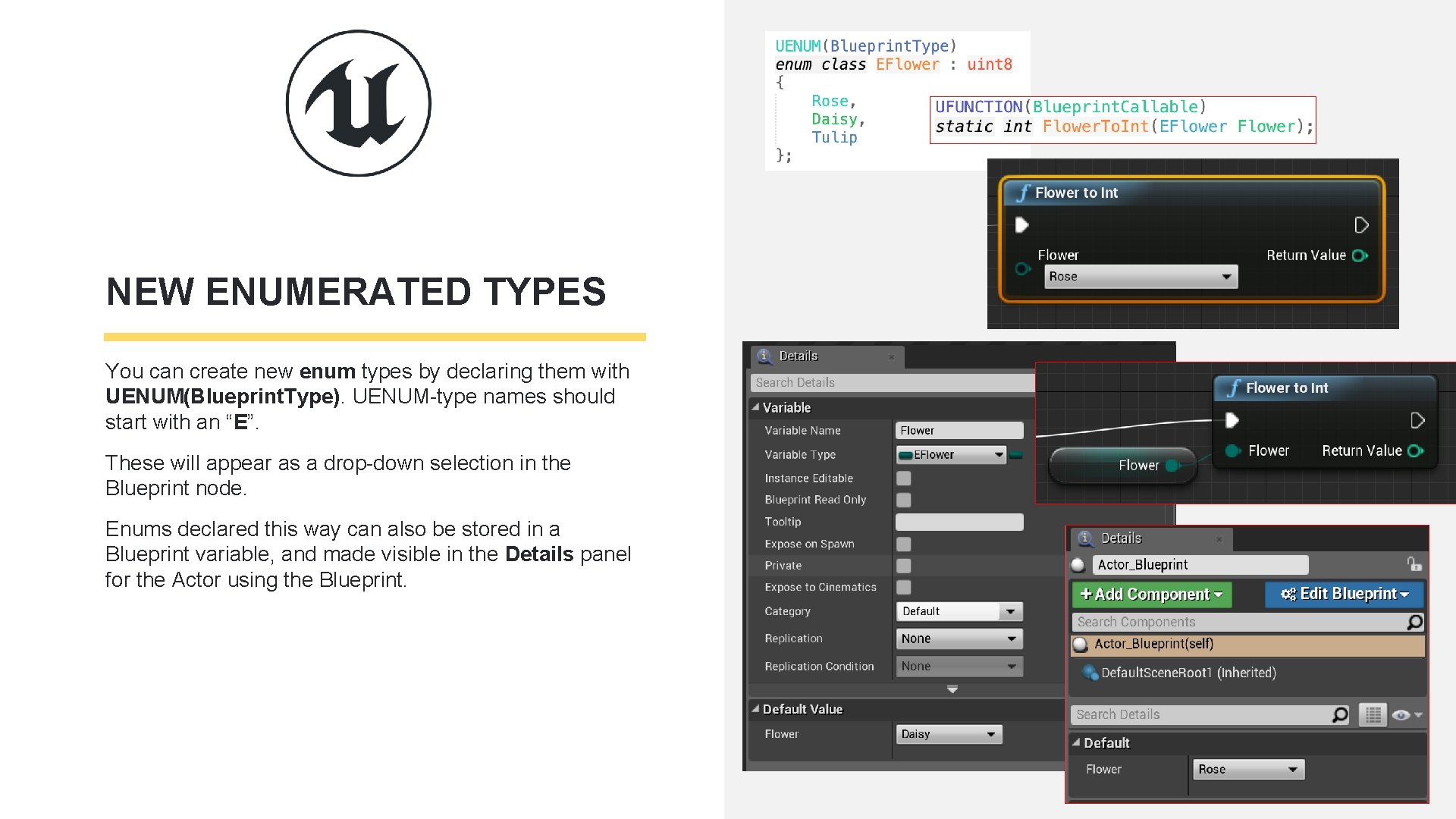
Task: Open display filter eye icon near Search Details
Action: click(1401, 714)
